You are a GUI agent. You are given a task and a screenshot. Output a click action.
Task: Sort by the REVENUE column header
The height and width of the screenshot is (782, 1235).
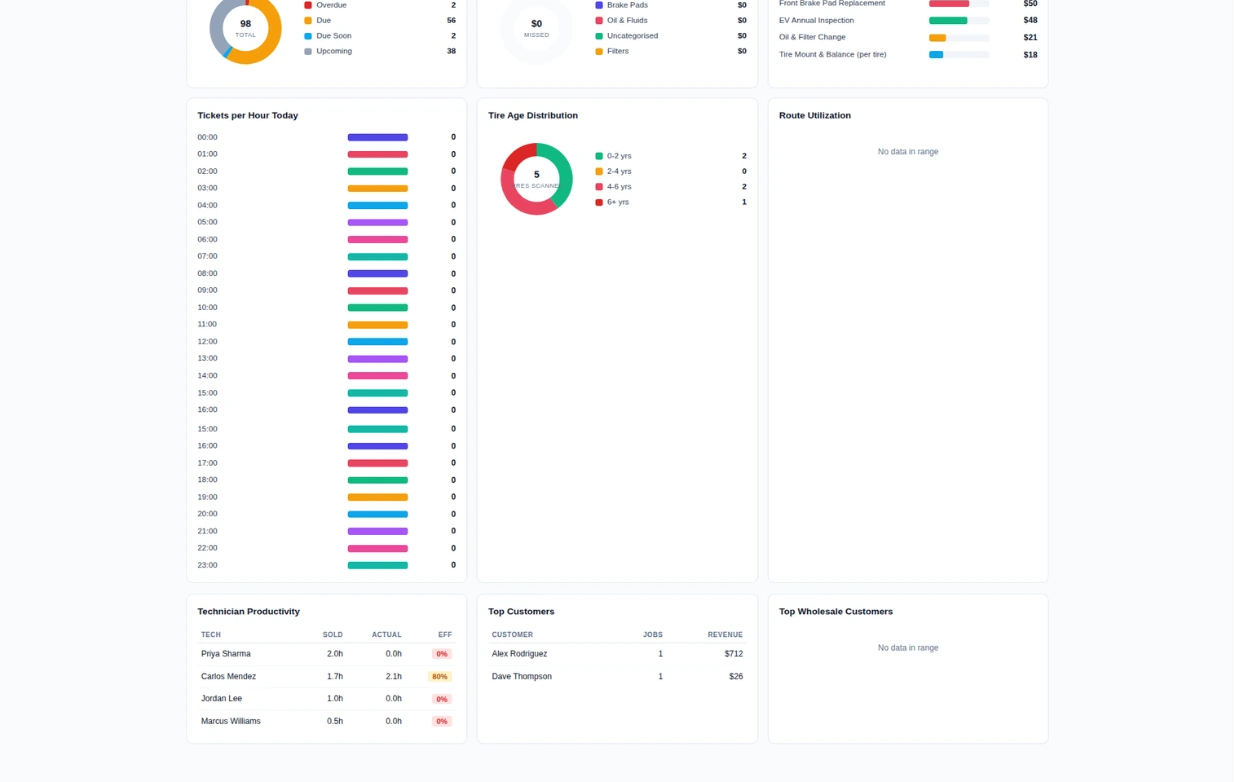click(x=725, y=635)
